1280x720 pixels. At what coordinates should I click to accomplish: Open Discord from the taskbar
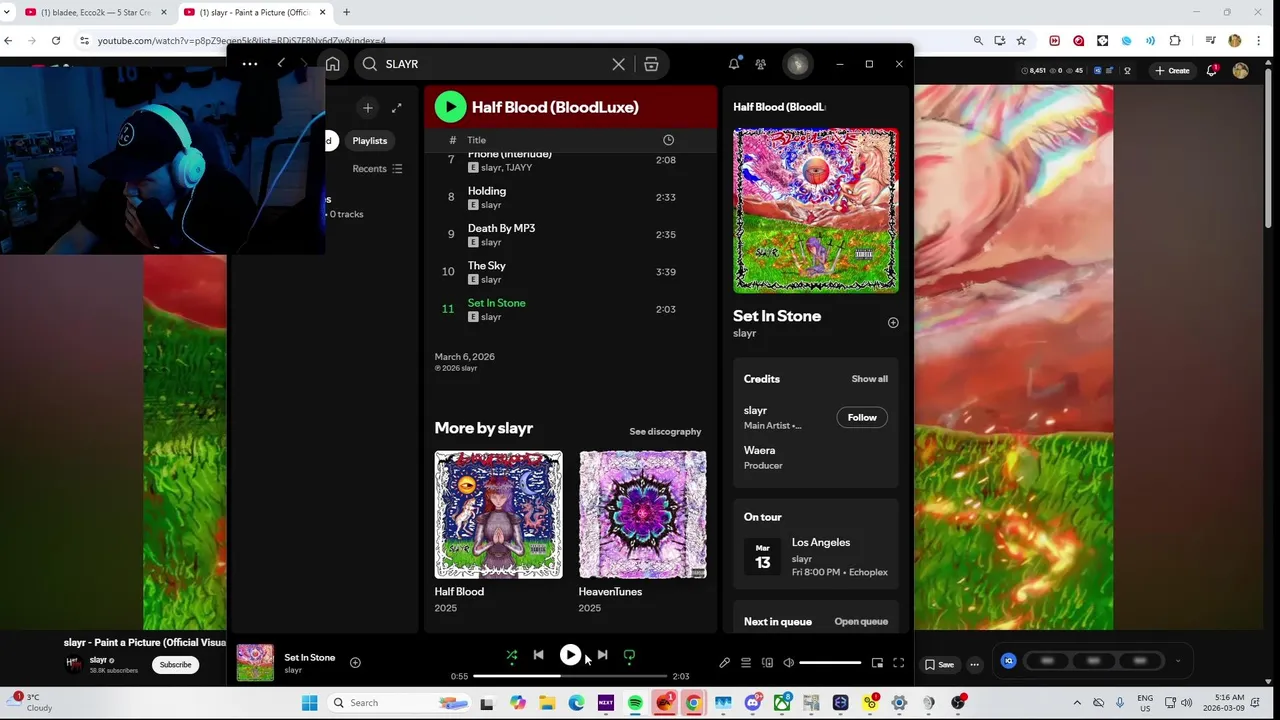click(x=752, y=703)
